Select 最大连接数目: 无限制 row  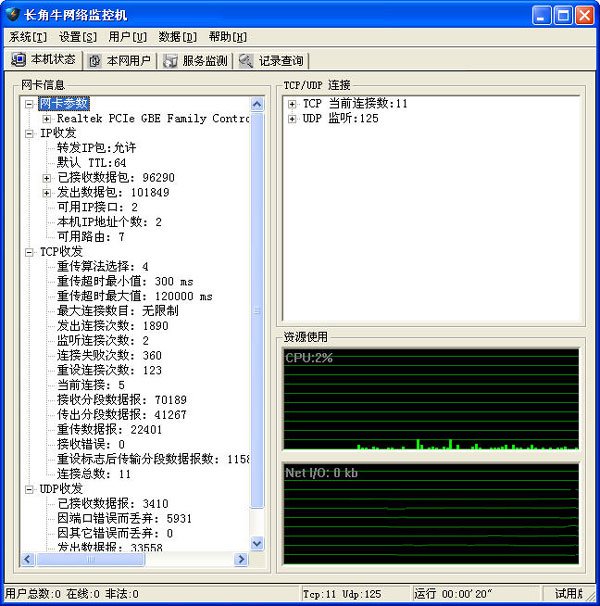pos(118,311)
